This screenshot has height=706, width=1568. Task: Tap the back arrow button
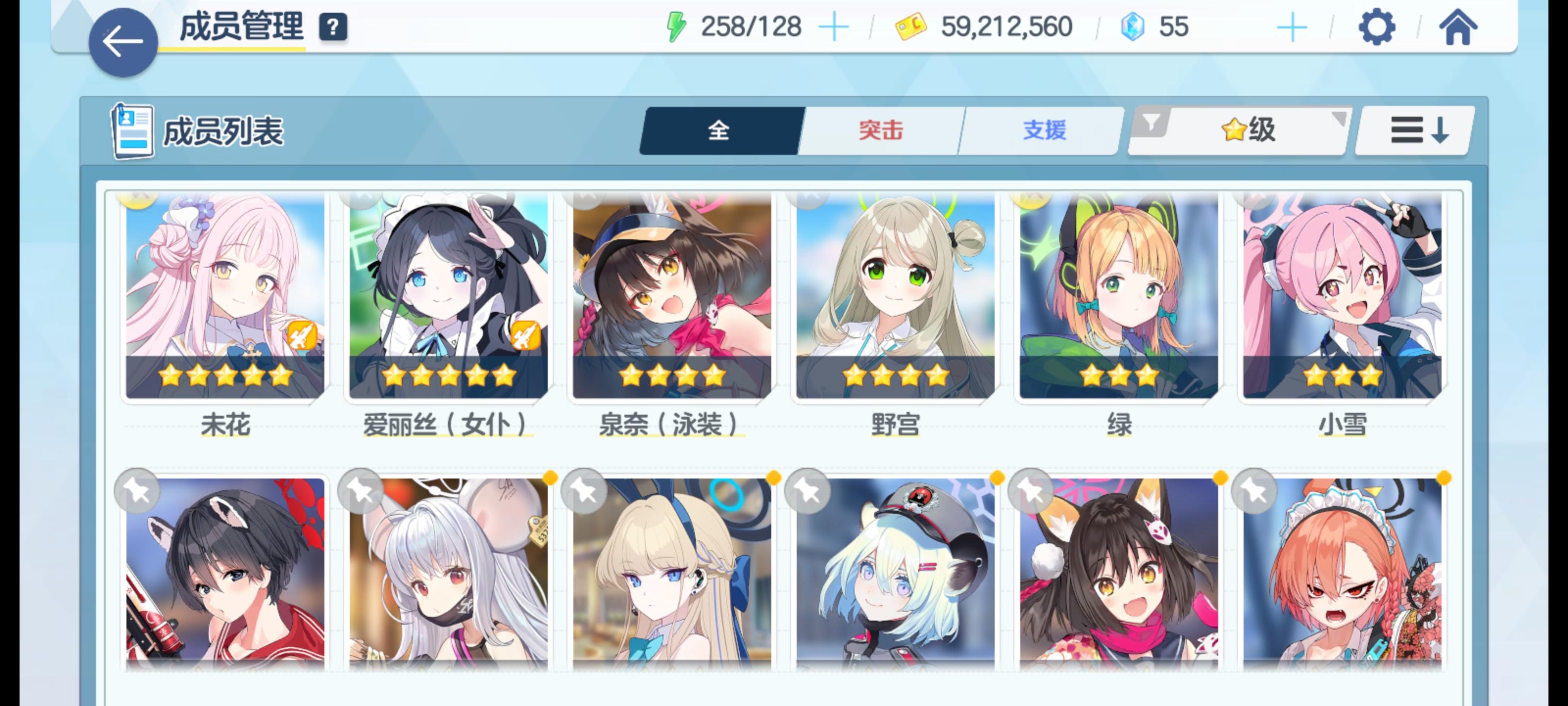[123, 42]
